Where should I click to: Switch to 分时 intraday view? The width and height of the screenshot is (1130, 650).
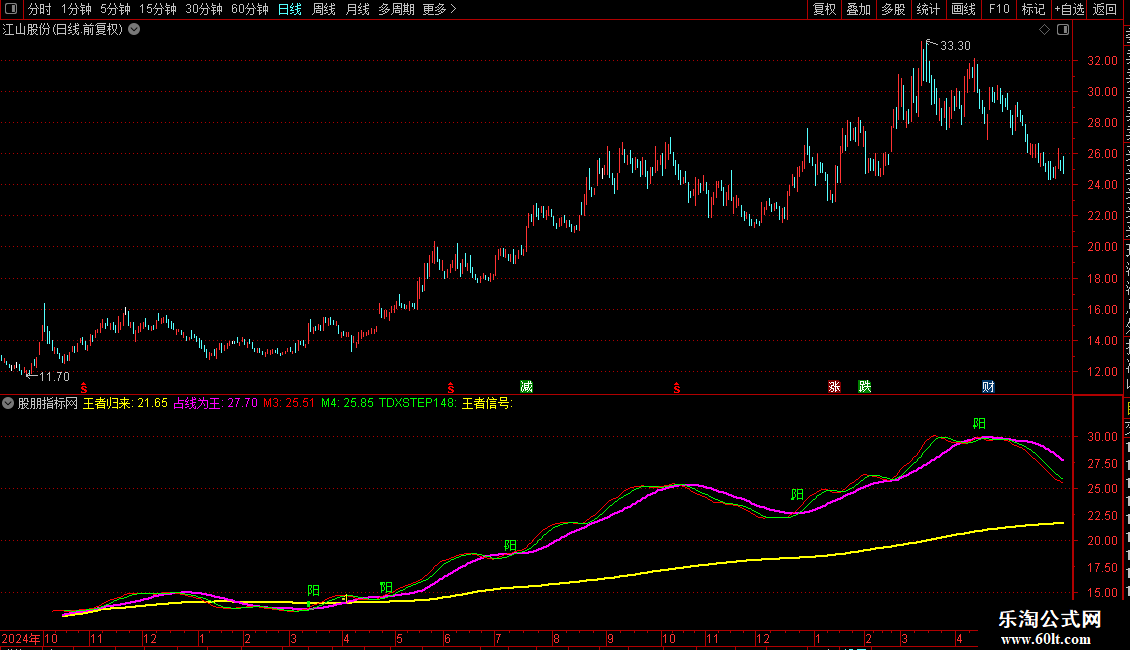[40, 9]
